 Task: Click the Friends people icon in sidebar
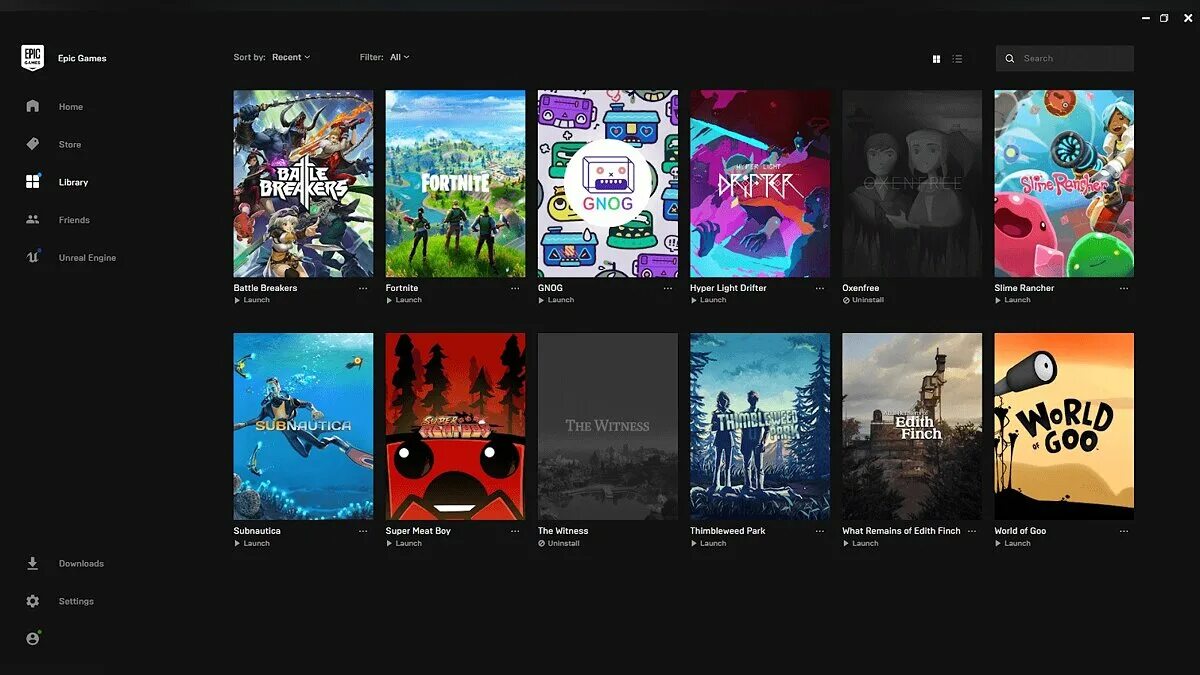(32, 220)
